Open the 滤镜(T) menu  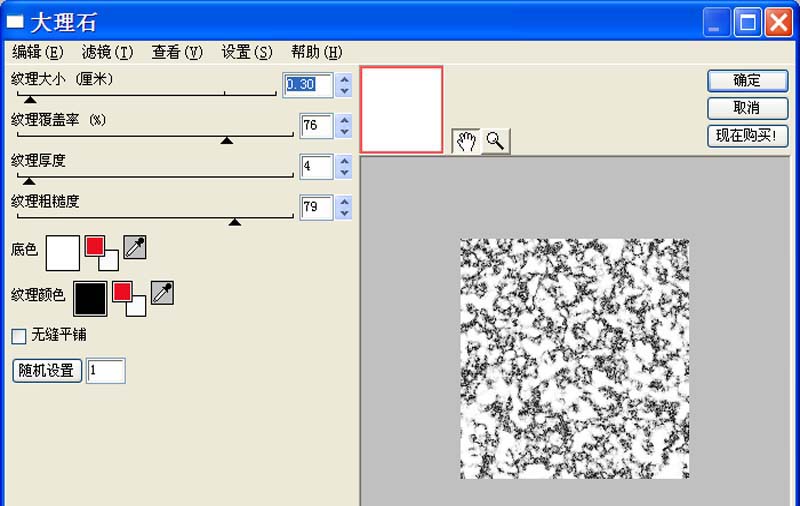[x=107, y=52]
